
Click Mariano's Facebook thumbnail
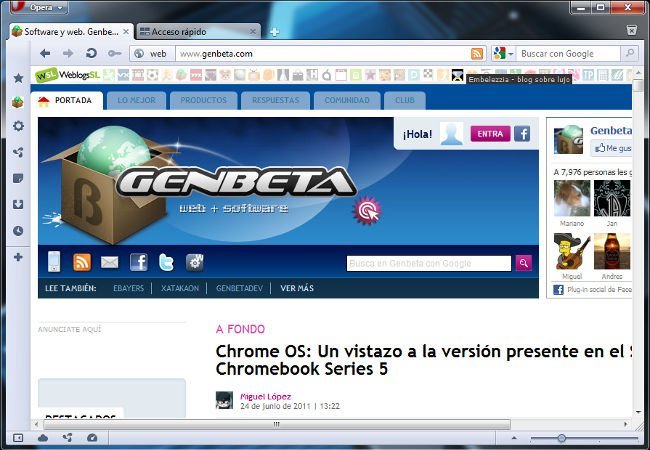click(x=572, y=198)
